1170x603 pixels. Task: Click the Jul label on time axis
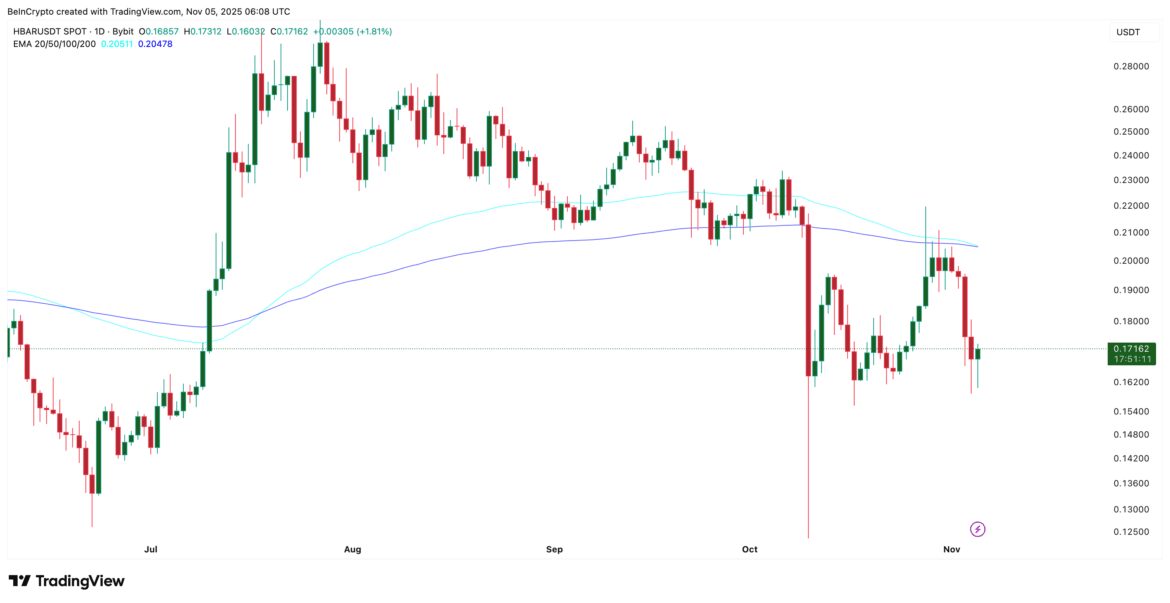click(x=151, y=549)
